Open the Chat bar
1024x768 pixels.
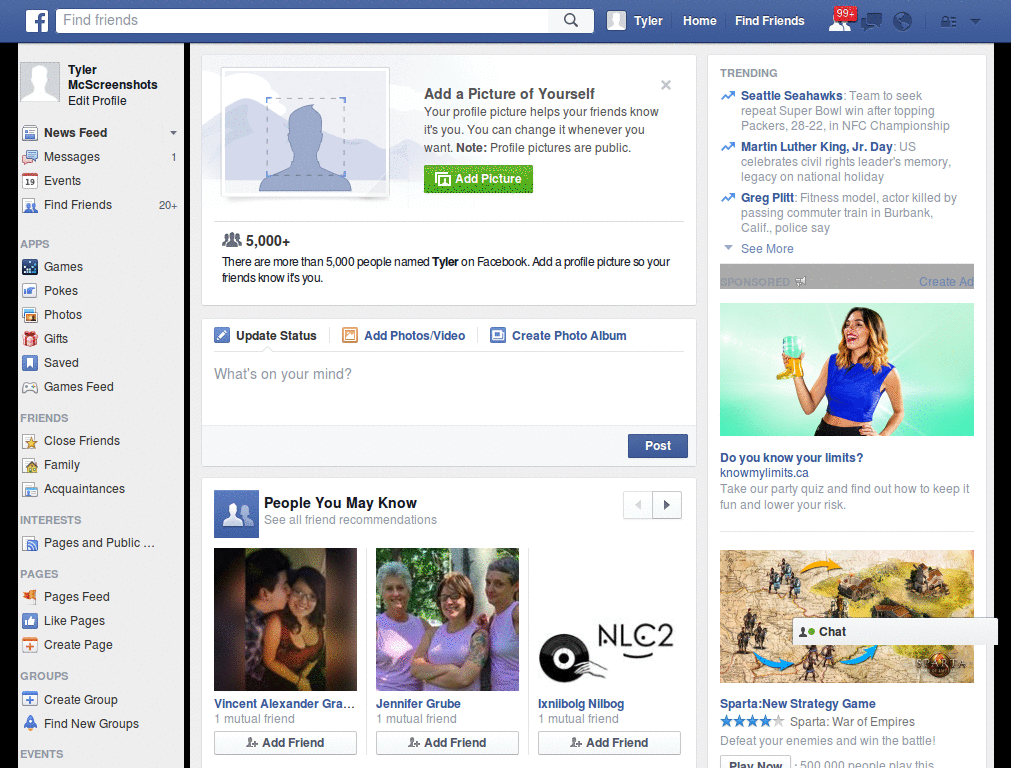(x=895, y=632)
